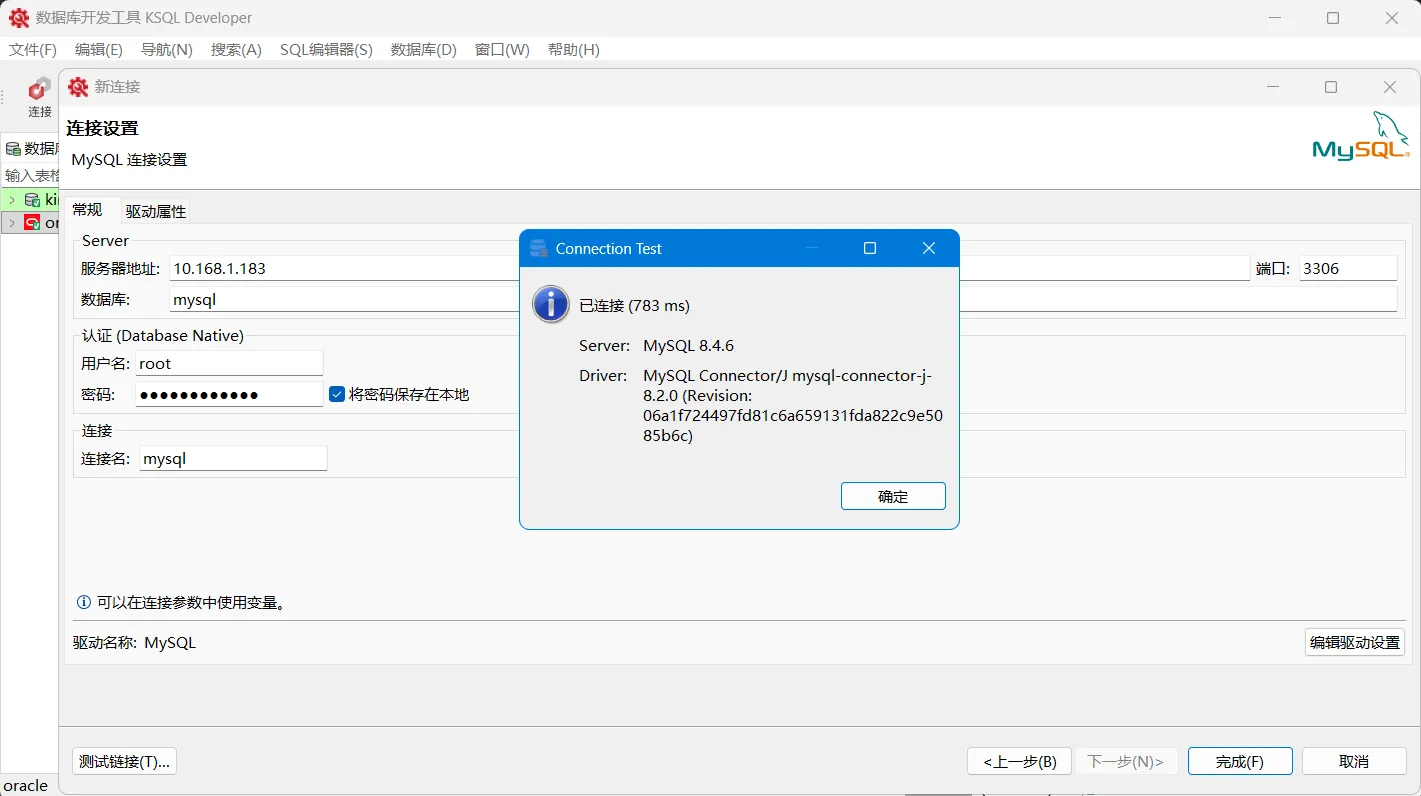Click the 新连接 dialog title bar icon

pos(78,87)
